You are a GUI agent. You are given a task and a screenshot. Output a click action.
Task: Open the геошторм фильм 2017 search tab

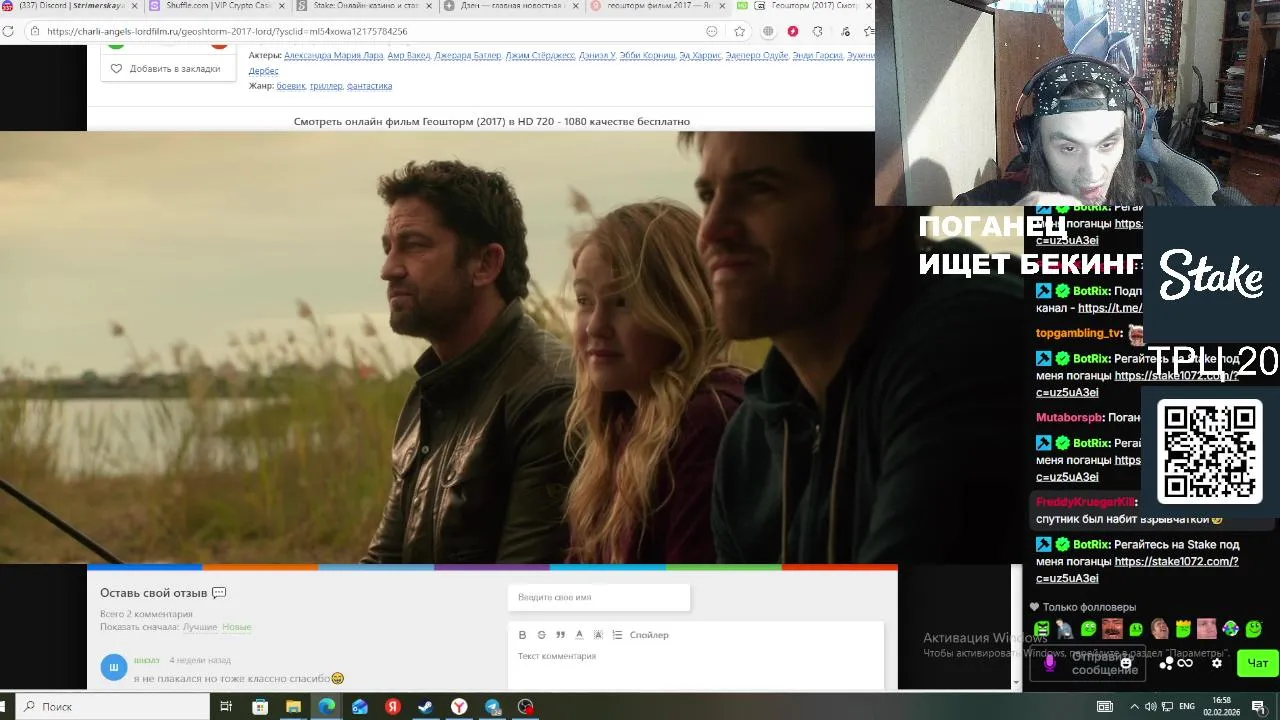(x=658, y=6)
